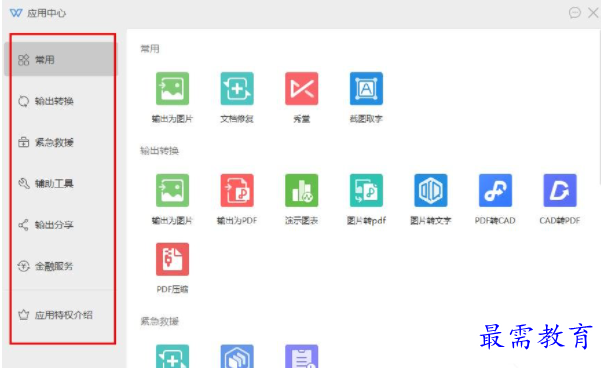Start the PDF转CAD converter
The image size is (601, 368).
[495, 191]
